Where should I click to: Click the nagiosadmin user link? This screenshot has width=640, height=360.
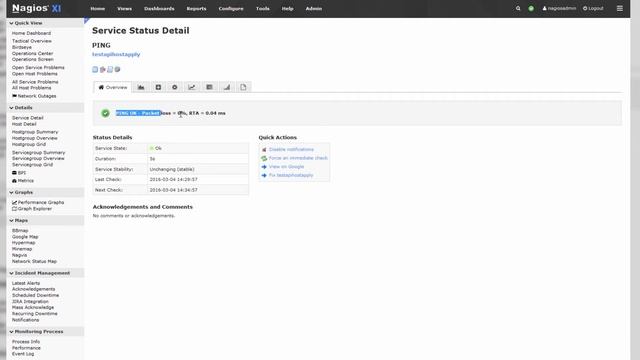(x=559, y=8)
